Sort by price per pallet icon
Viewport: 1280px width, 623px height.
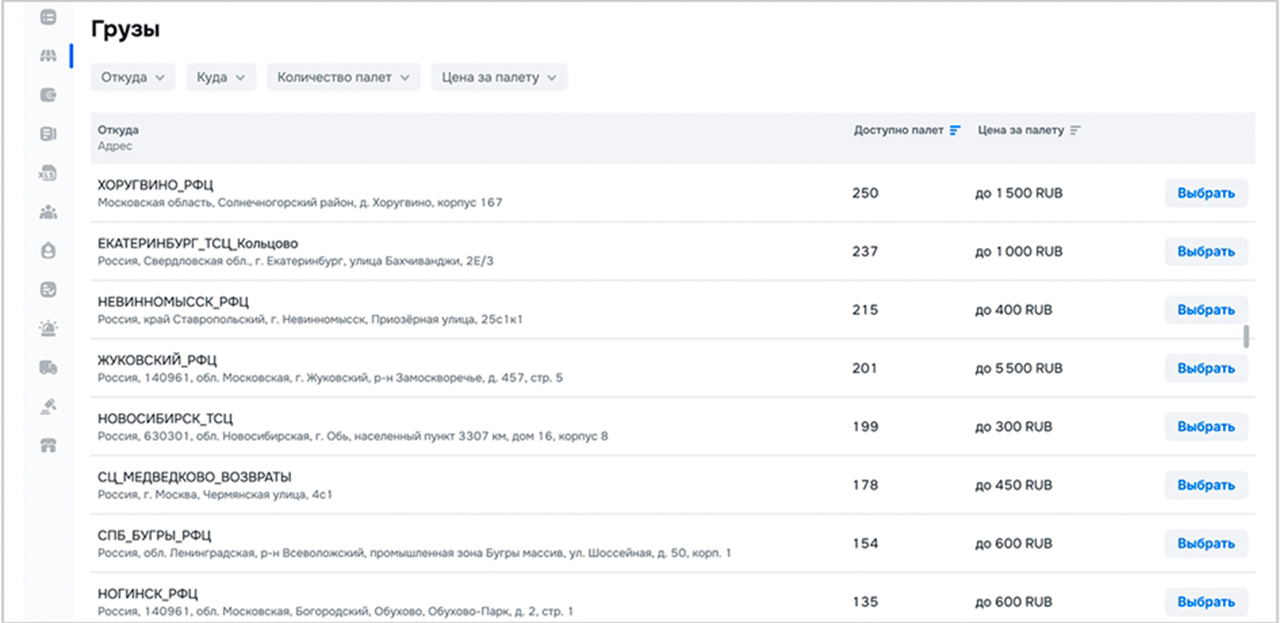tap(1076, 130)
